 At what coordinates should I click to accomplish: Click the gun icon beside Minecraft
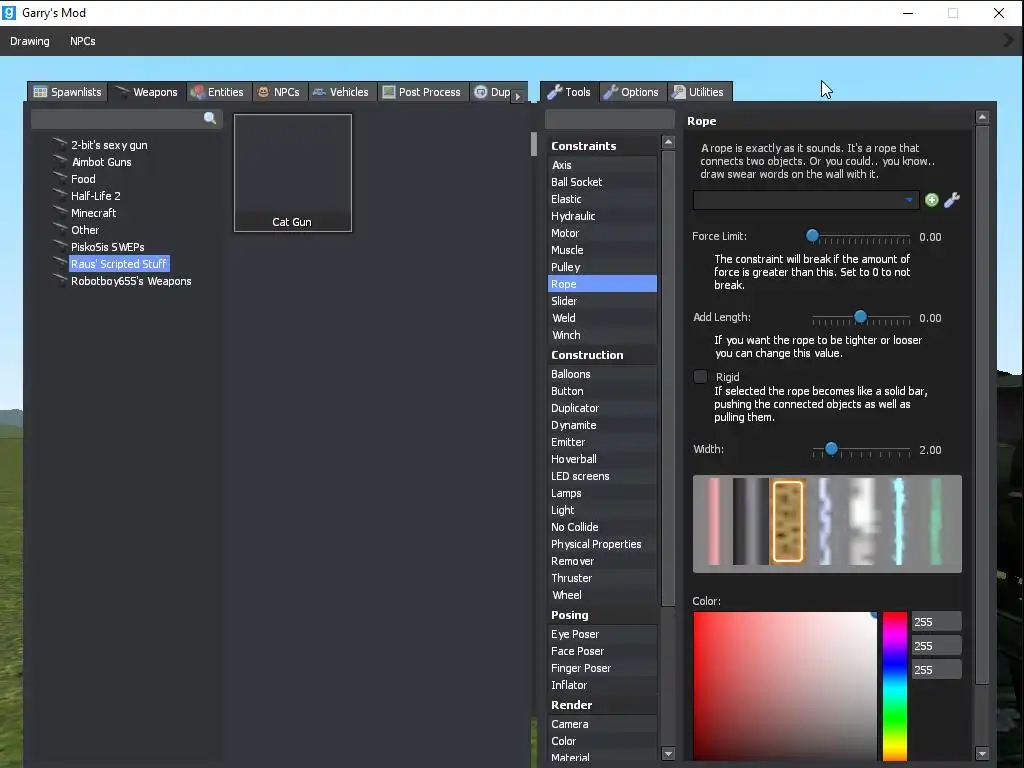tap(60, 212)
